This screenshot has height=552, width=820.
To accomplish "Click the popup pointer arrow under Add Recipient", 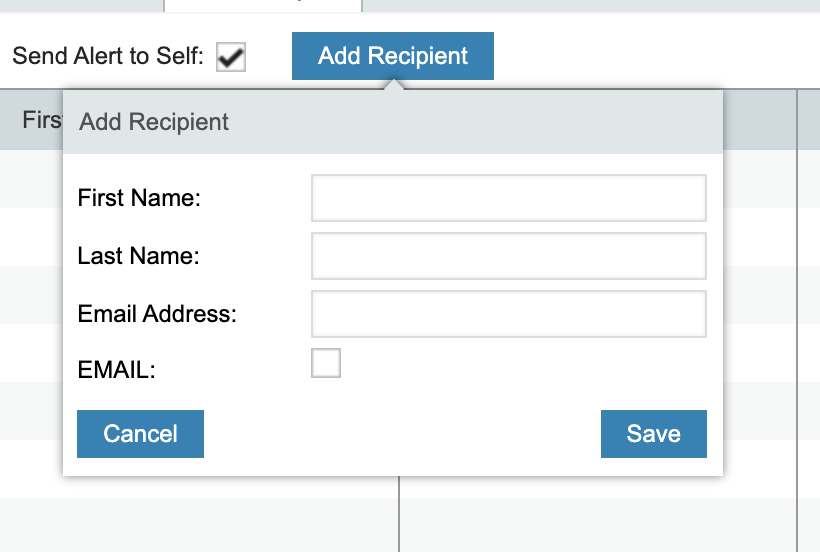I will pyautogui.click(x=394, y=85).
